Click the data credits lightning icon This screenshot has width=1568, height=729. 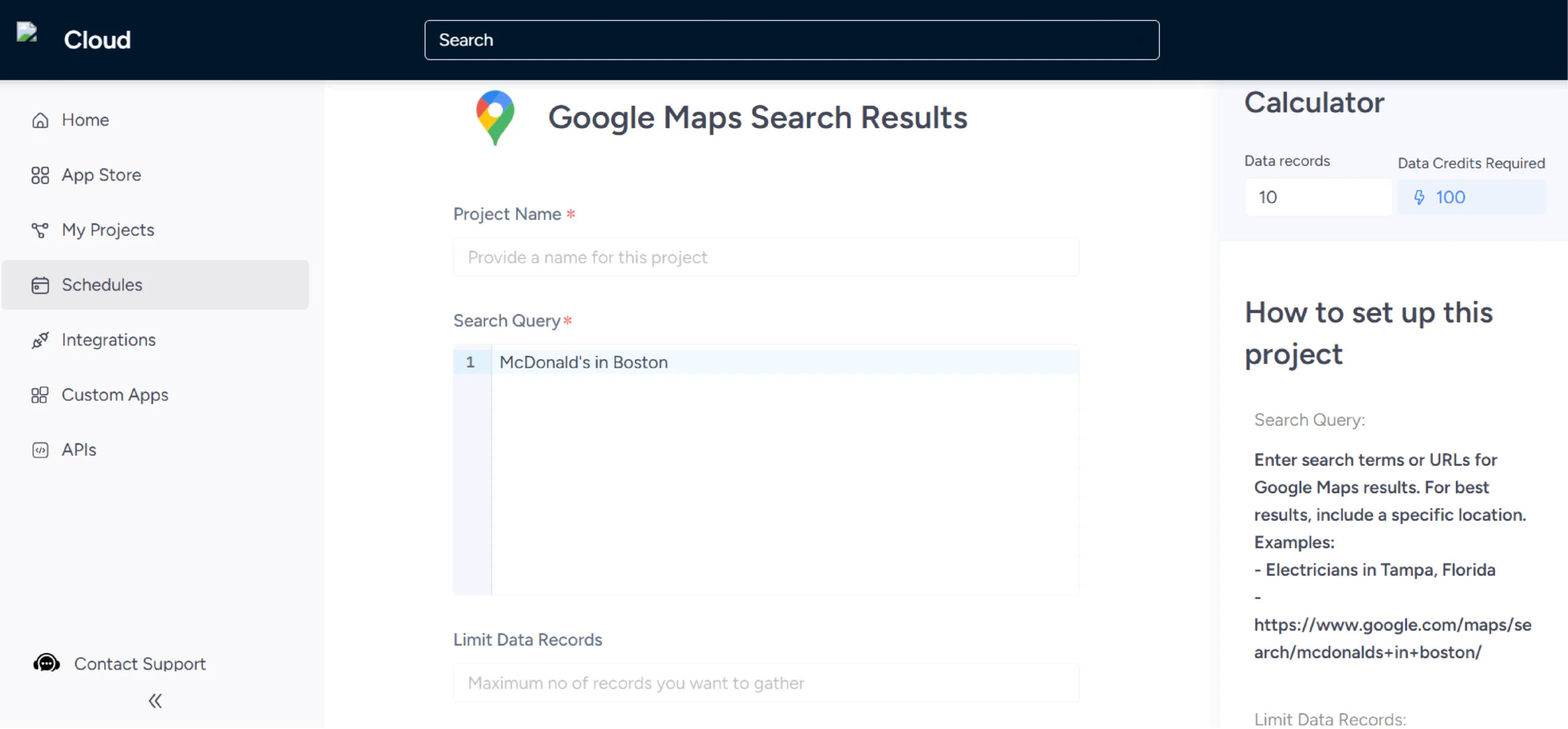(1419, 197)
